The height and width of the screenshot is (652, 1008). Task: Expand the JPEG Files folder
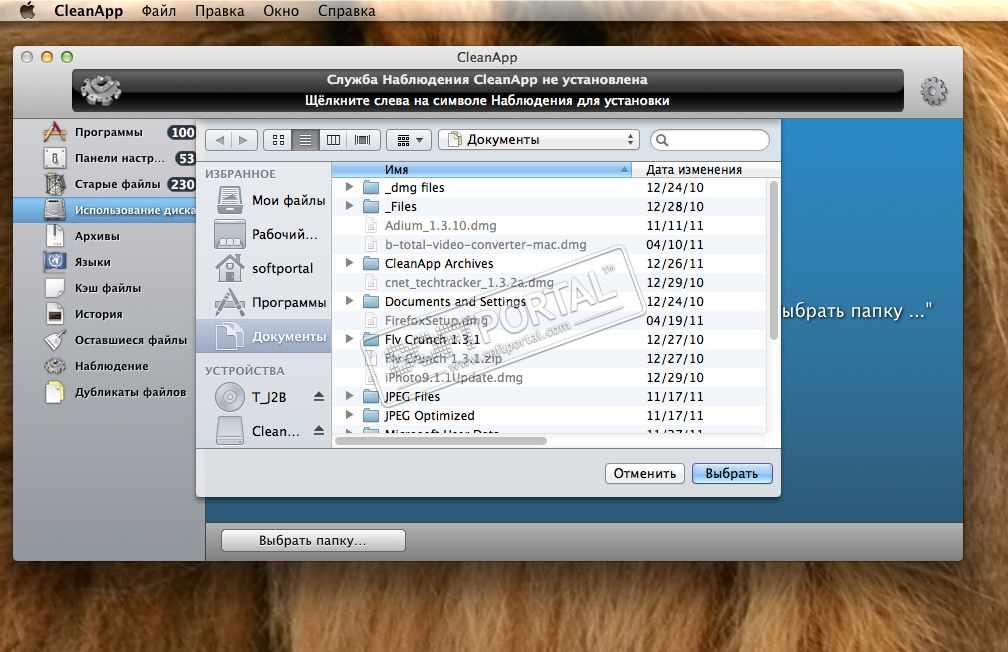(x=349, y=396)
